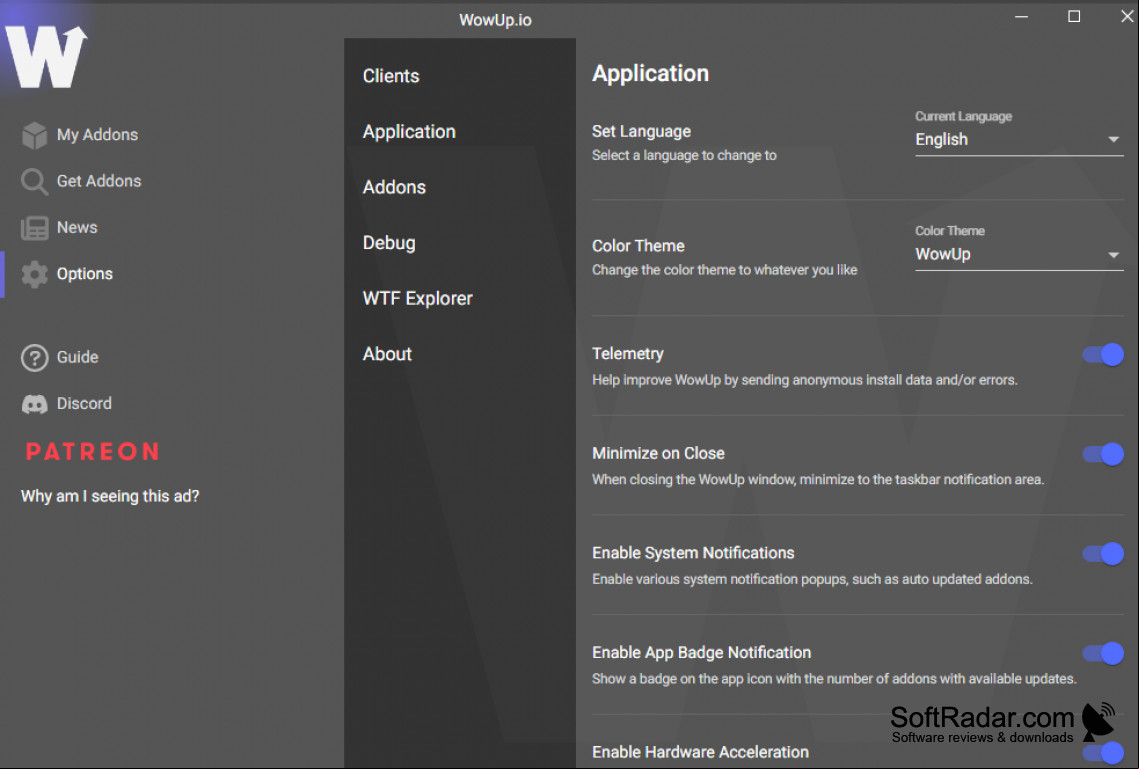Go to the Get Addons page

pyautogui.click(x=99, y=182)
